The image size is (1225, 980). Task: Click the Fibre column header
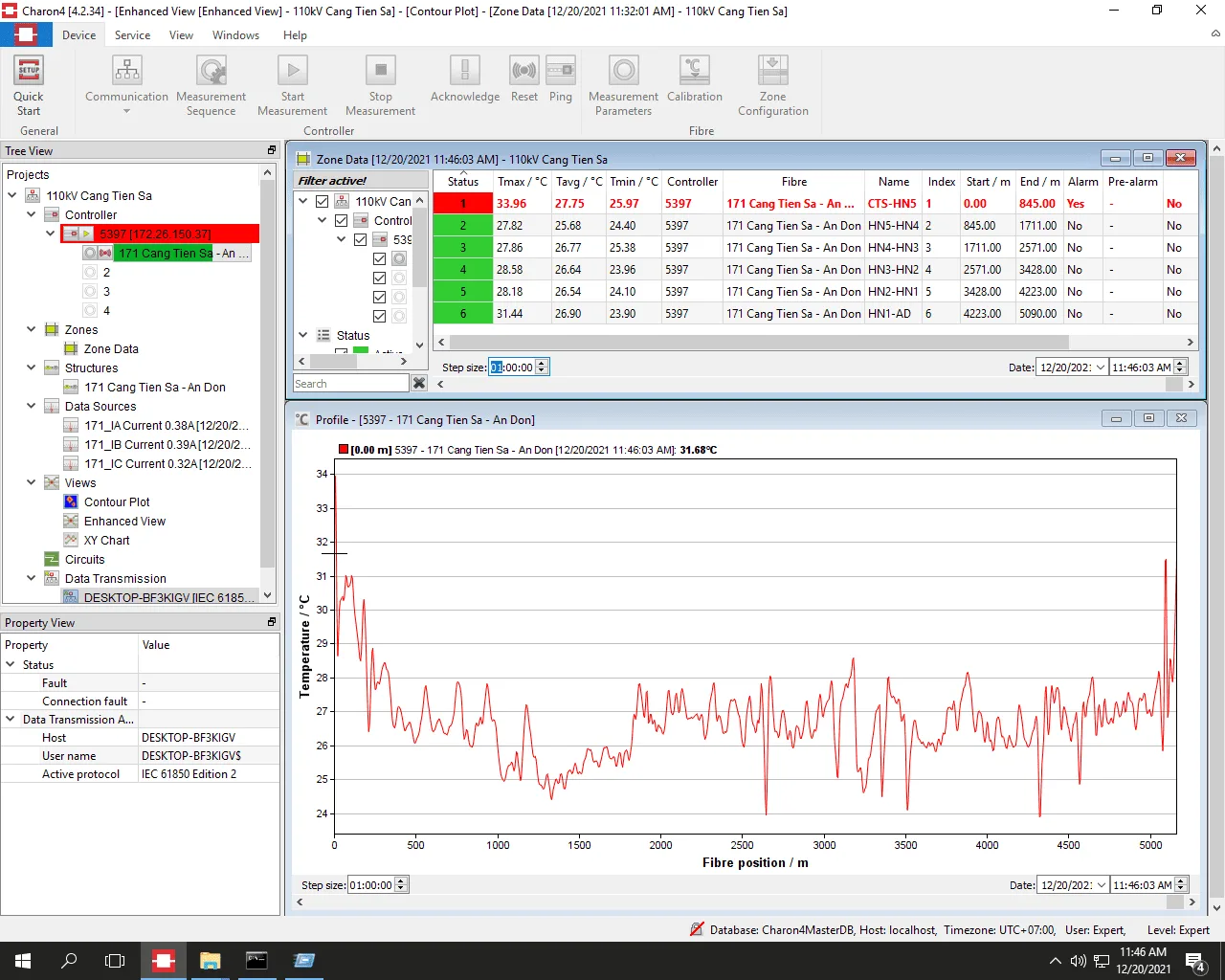pos(793,182)
